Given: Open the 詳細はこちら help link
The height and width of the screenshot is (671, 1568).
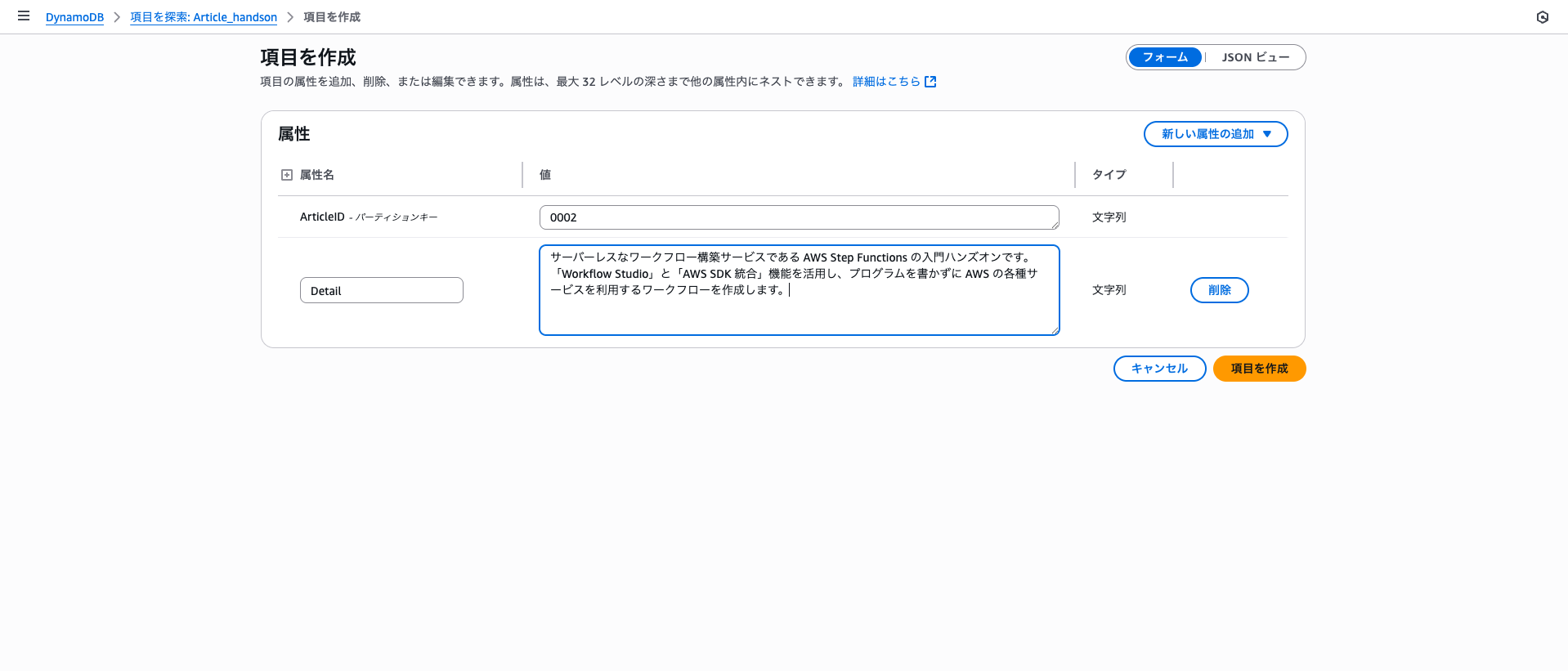Looking at the screenshot, I should 886,82.
